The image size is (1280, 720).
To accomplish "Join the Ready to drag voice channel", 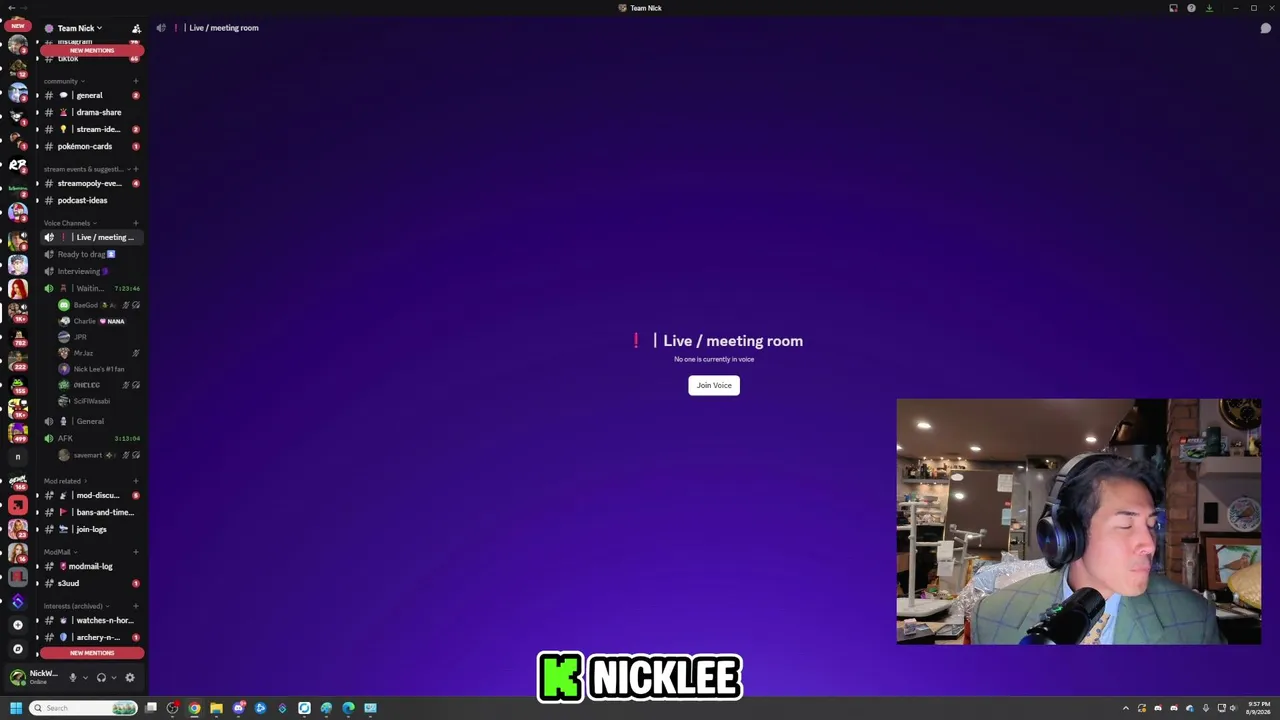I will click(92, 254).
